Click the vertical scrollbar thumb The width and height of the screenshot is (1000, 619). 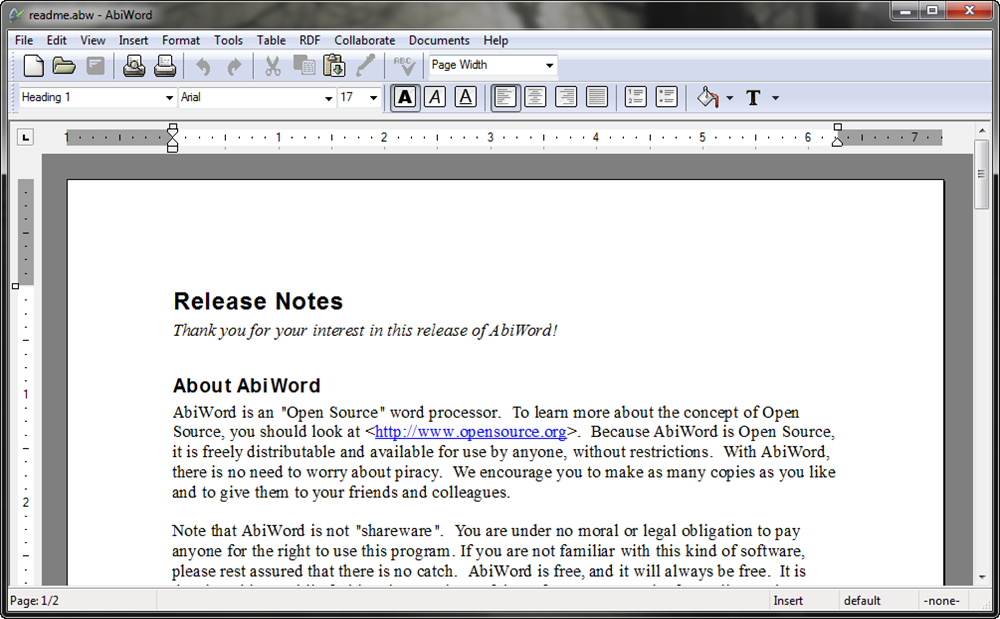[981, 174]
